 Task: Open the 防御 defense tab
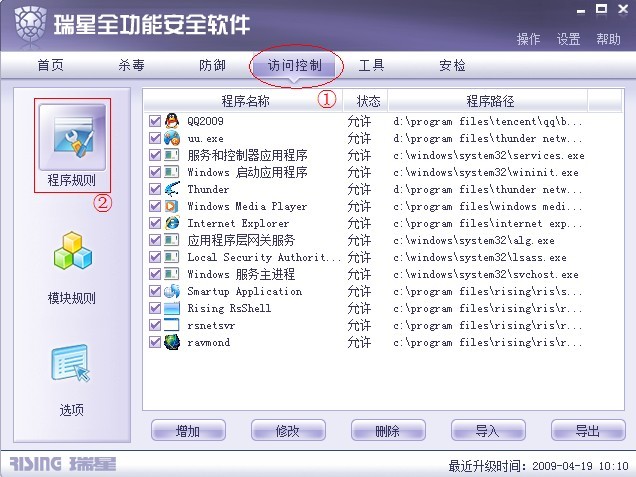pos(212,65)
